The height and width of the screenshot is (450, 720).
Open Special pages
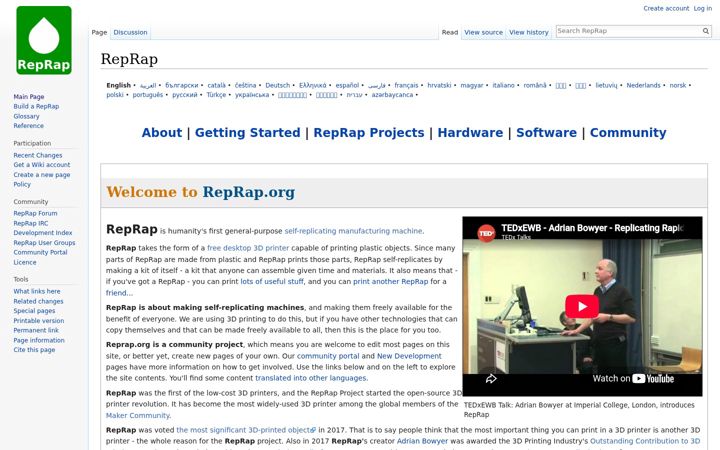click(x=34, y=311)
